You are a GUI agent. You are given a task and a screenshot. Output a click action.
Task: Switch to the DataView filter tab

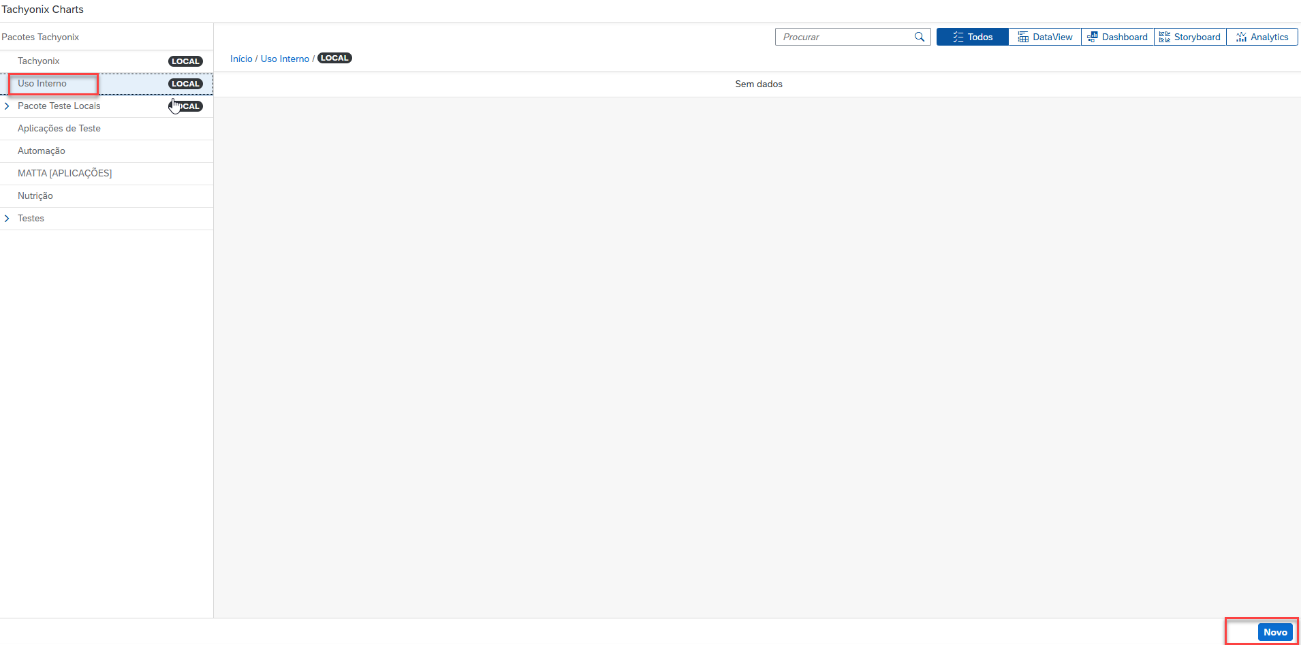(x=1044, y=37)
